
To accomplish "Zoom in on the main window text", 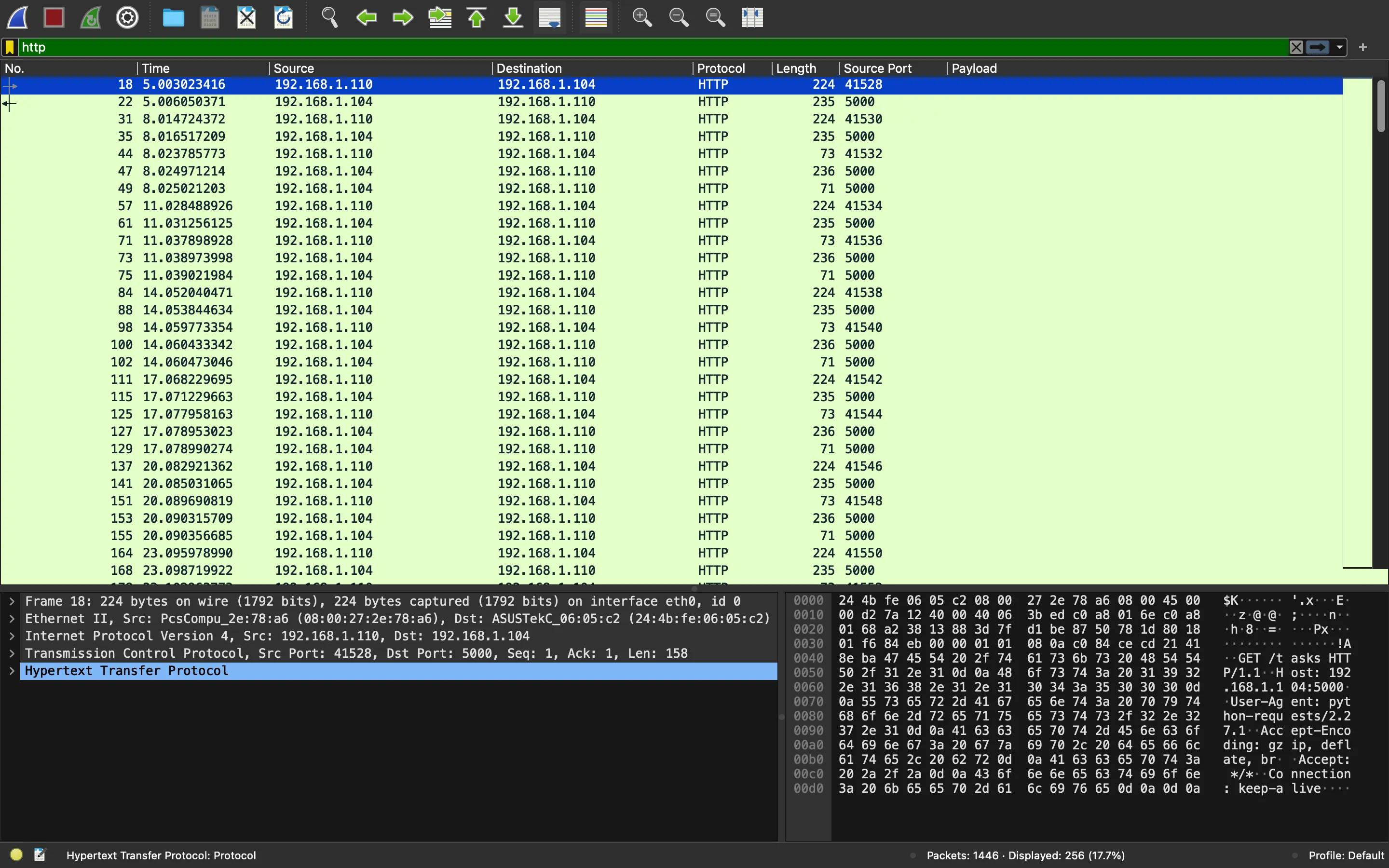I will (x=642, y=17).
